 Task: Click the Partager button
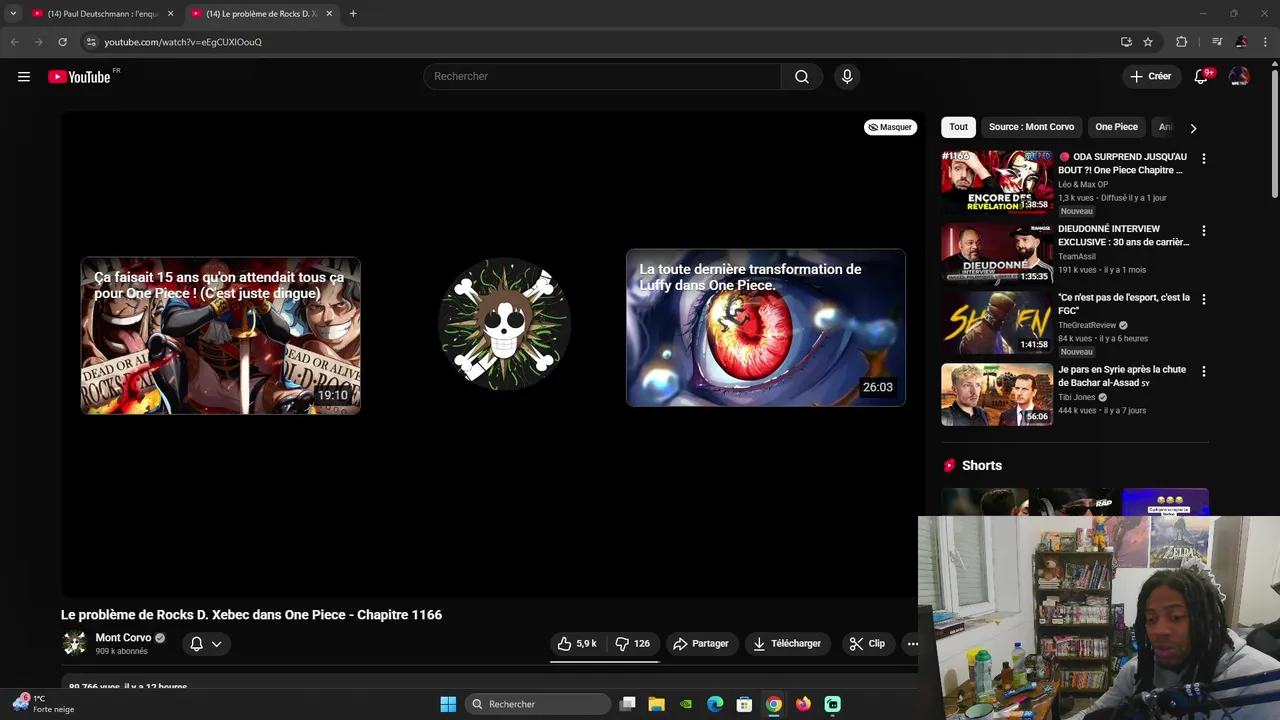click(701, 644)
